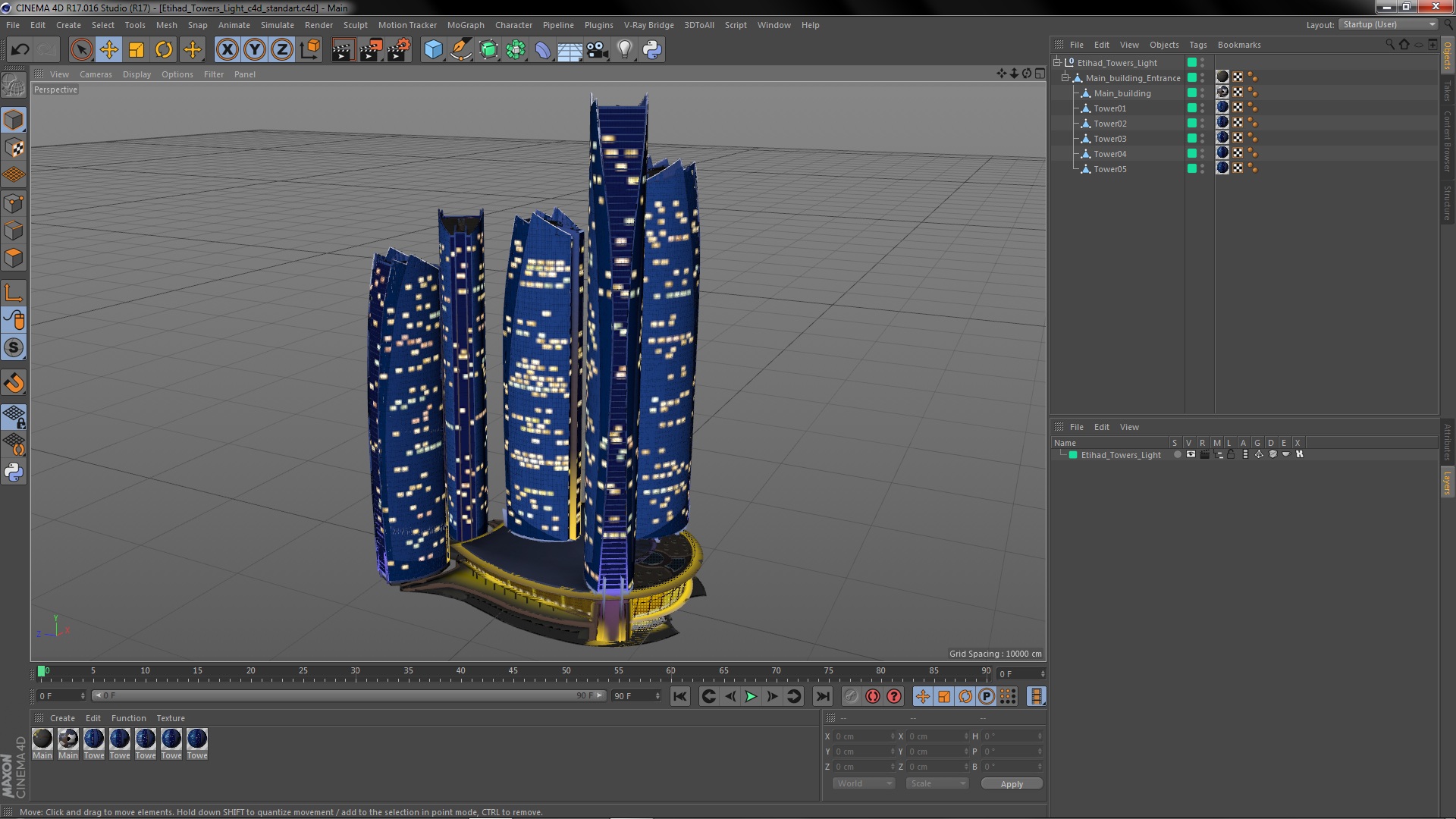This screenshot has height=819, width=1456.
Task: Play the animation forward
Action: [x=751, y=696]
